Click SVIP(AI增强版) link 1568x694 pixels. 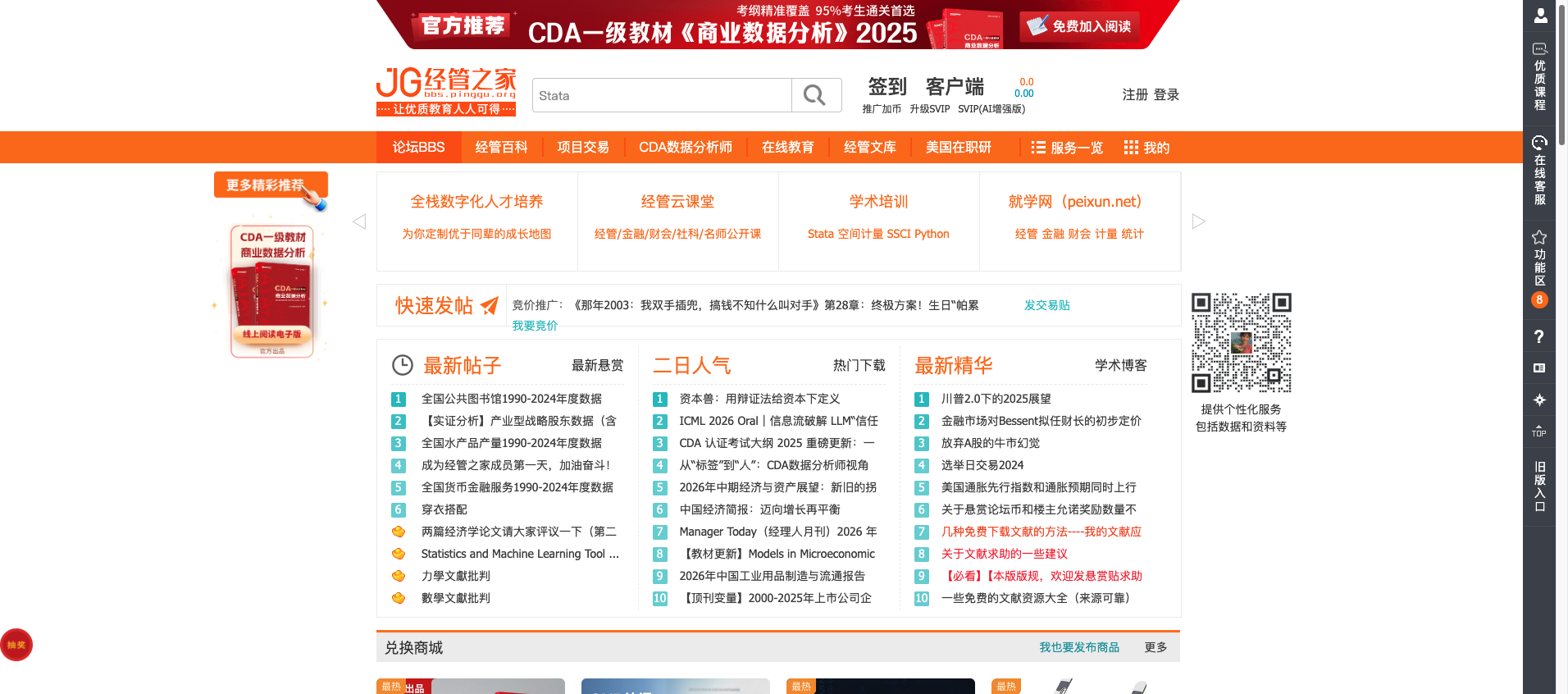991,108
